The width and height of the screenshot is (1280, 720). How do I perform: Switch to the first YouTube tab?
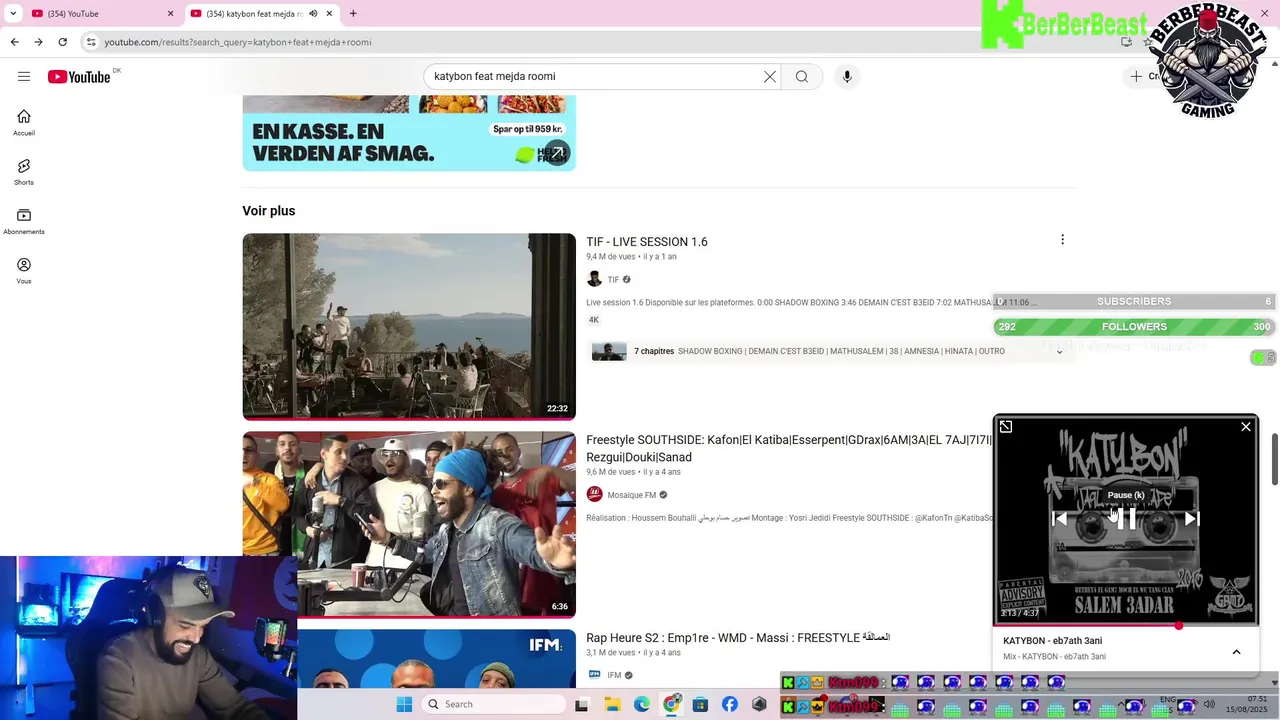pos(100,13)
